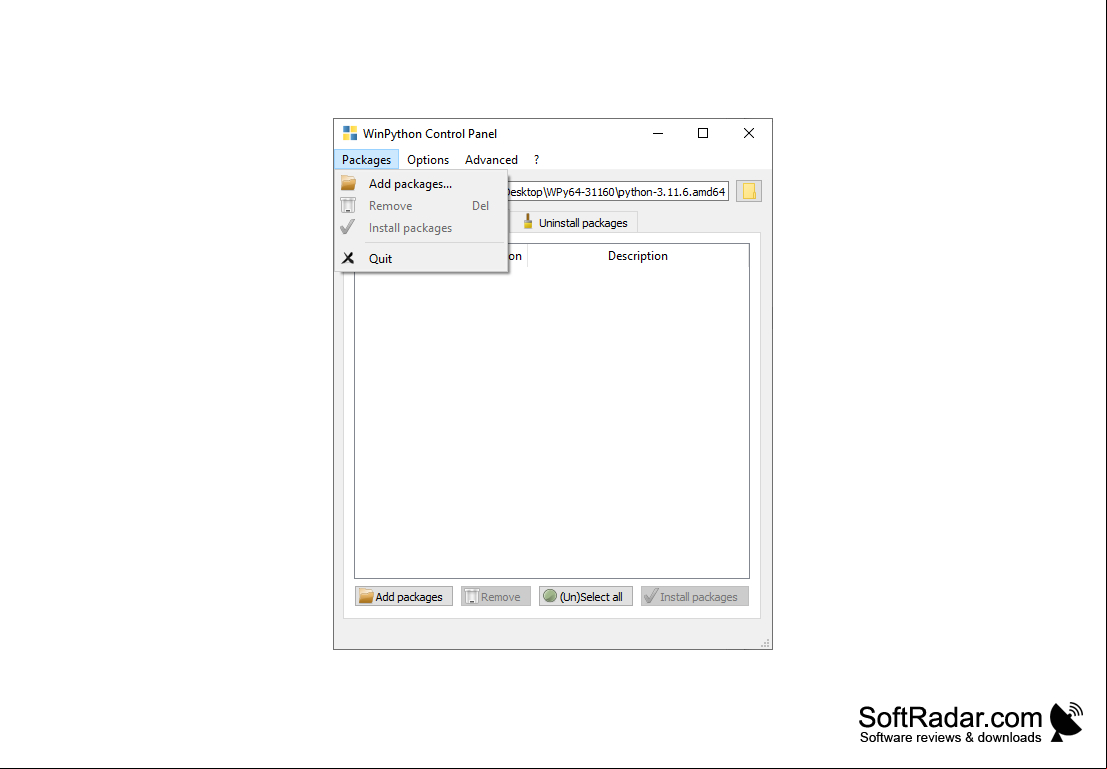
Task: Open the question mark help menu
Action: pyautogui.click(x=537, y=160)
